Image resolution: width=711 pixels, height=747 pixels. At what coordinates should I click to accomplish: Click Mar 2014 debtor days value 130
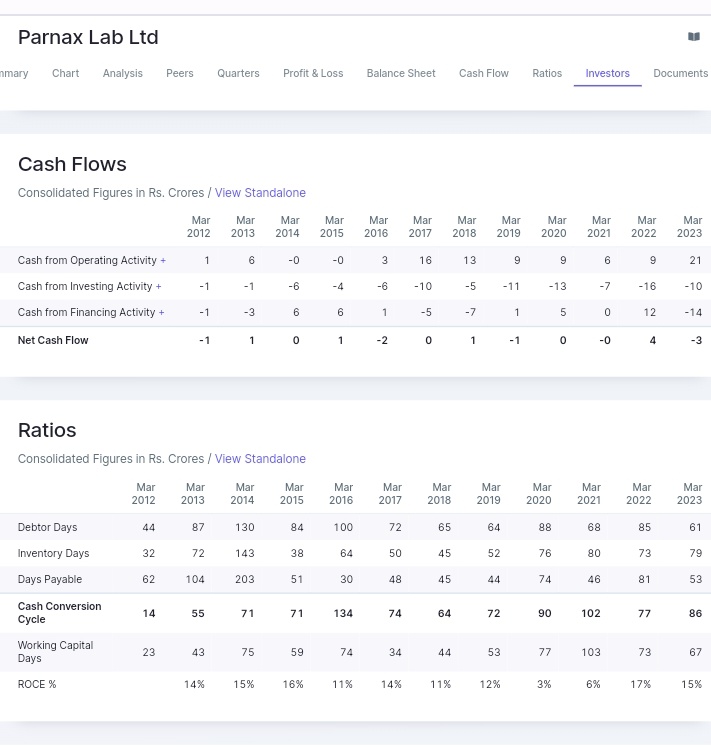[245, 527]
